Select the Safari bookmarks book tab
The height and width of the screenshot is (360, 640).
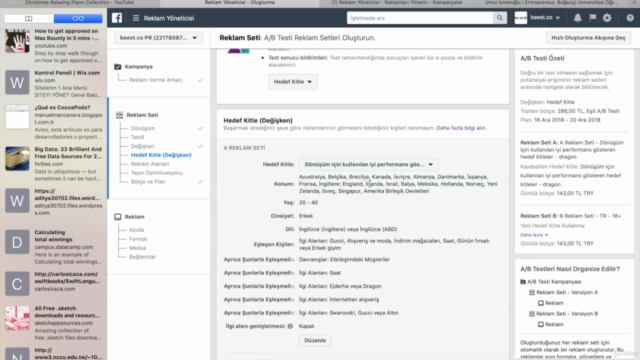[x=29, y=18]
